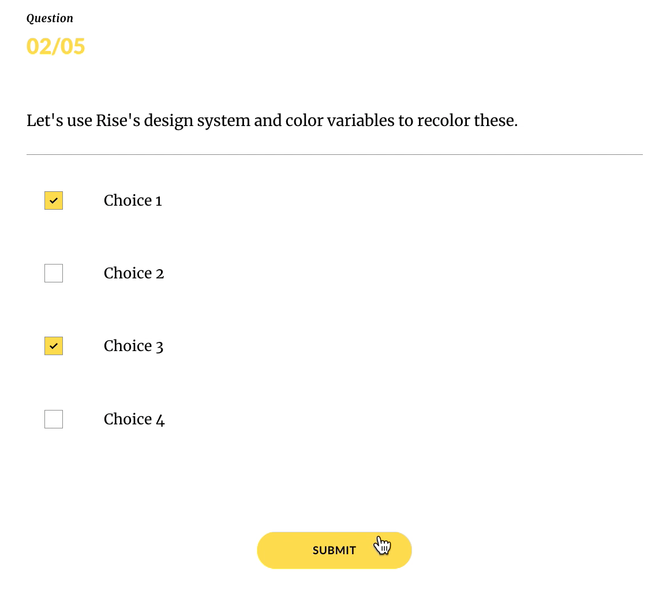Check the empty Choice 2 checkbox
Screen dimensions: 659x596
point(54,273)
